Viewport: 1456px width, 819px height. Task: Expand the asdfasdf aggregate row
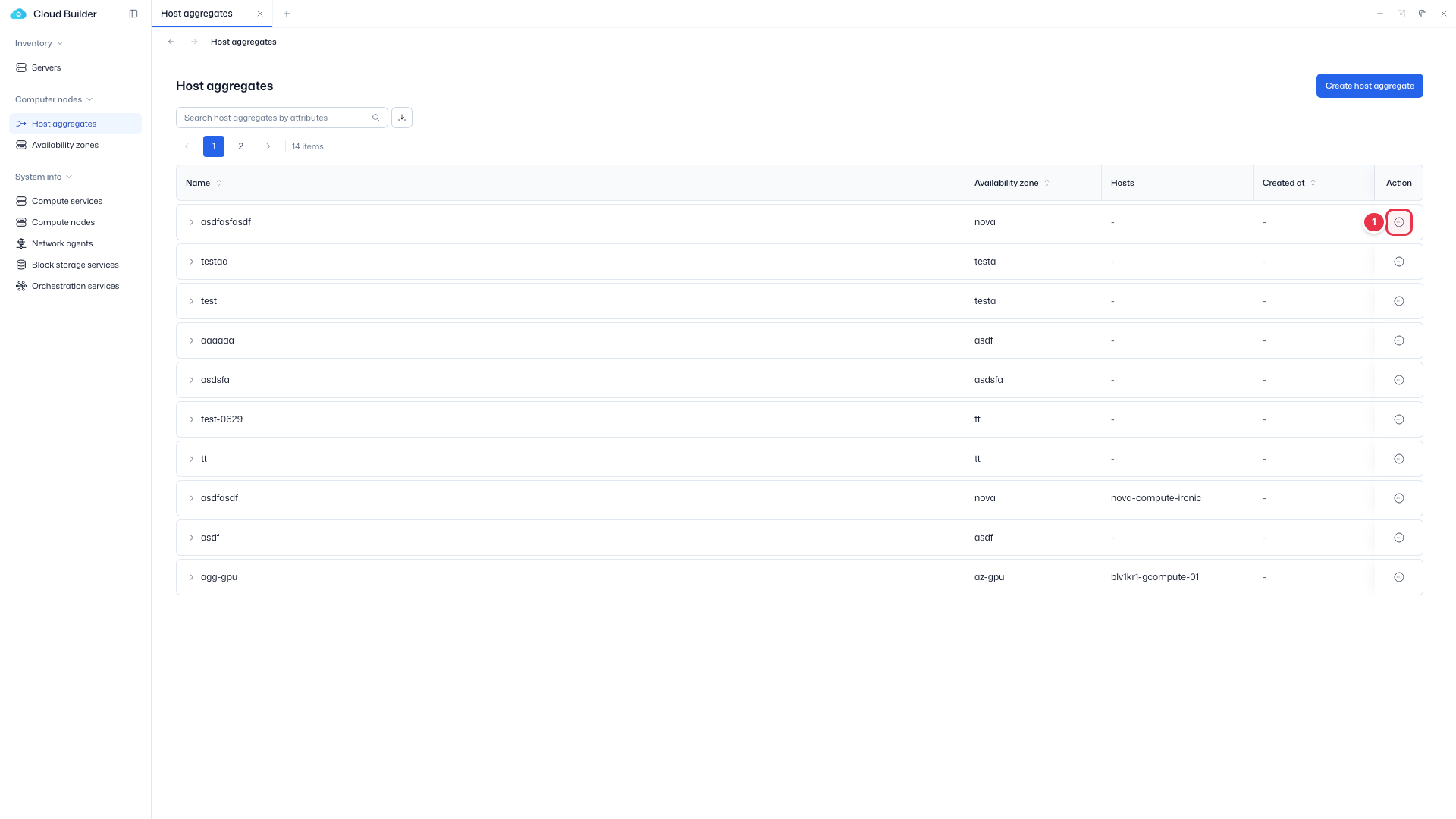coord(192,498)
